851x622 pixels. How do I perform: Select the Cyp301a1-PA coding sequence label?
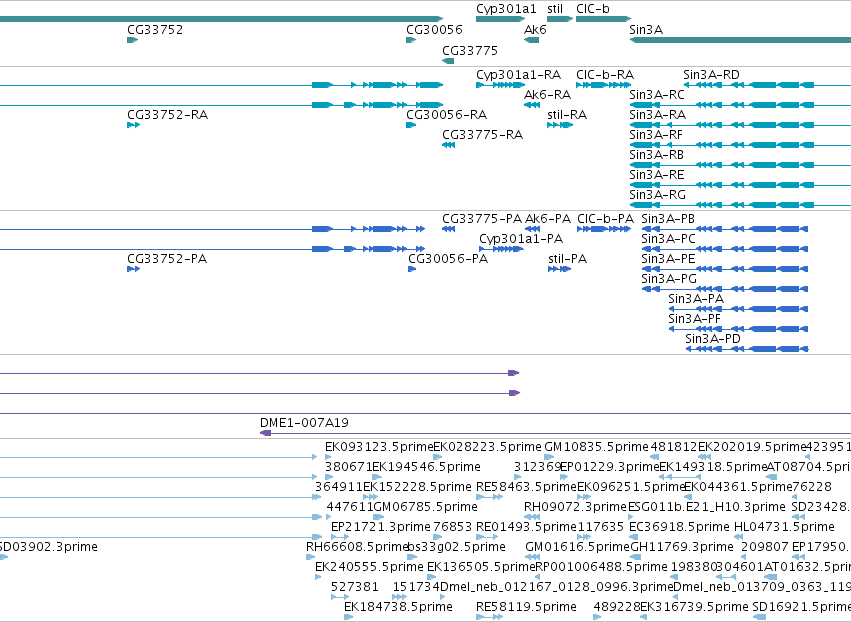click(521, 239)
